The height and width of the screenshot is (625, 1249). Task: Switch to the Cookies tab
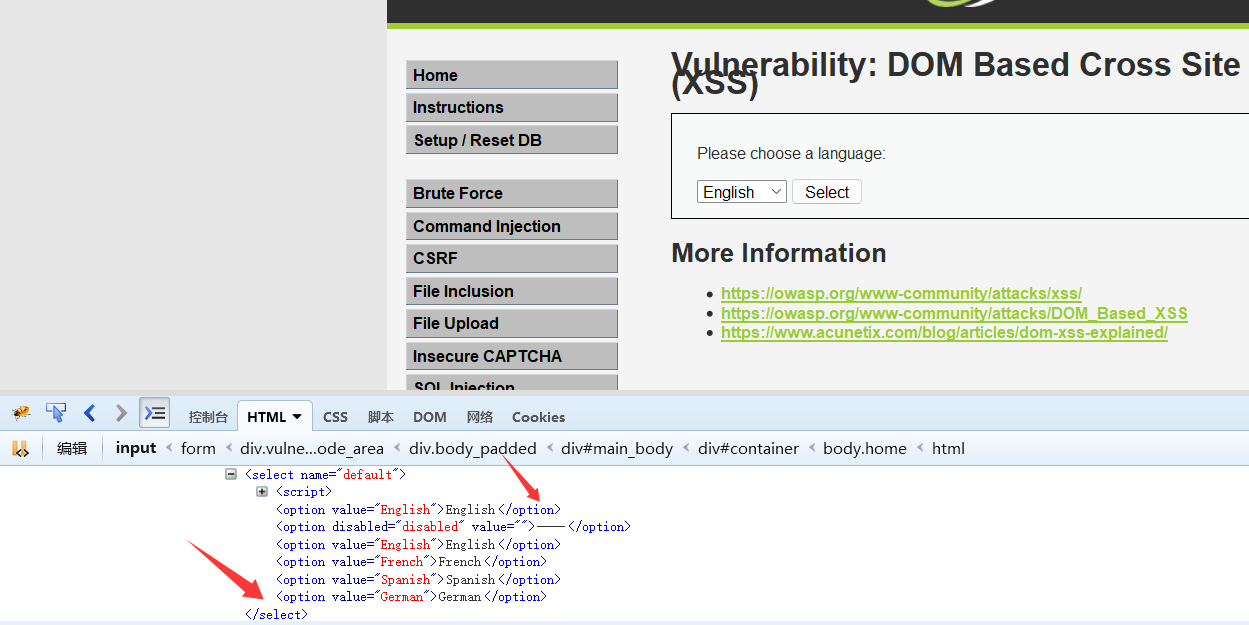[x=538, y=417]
